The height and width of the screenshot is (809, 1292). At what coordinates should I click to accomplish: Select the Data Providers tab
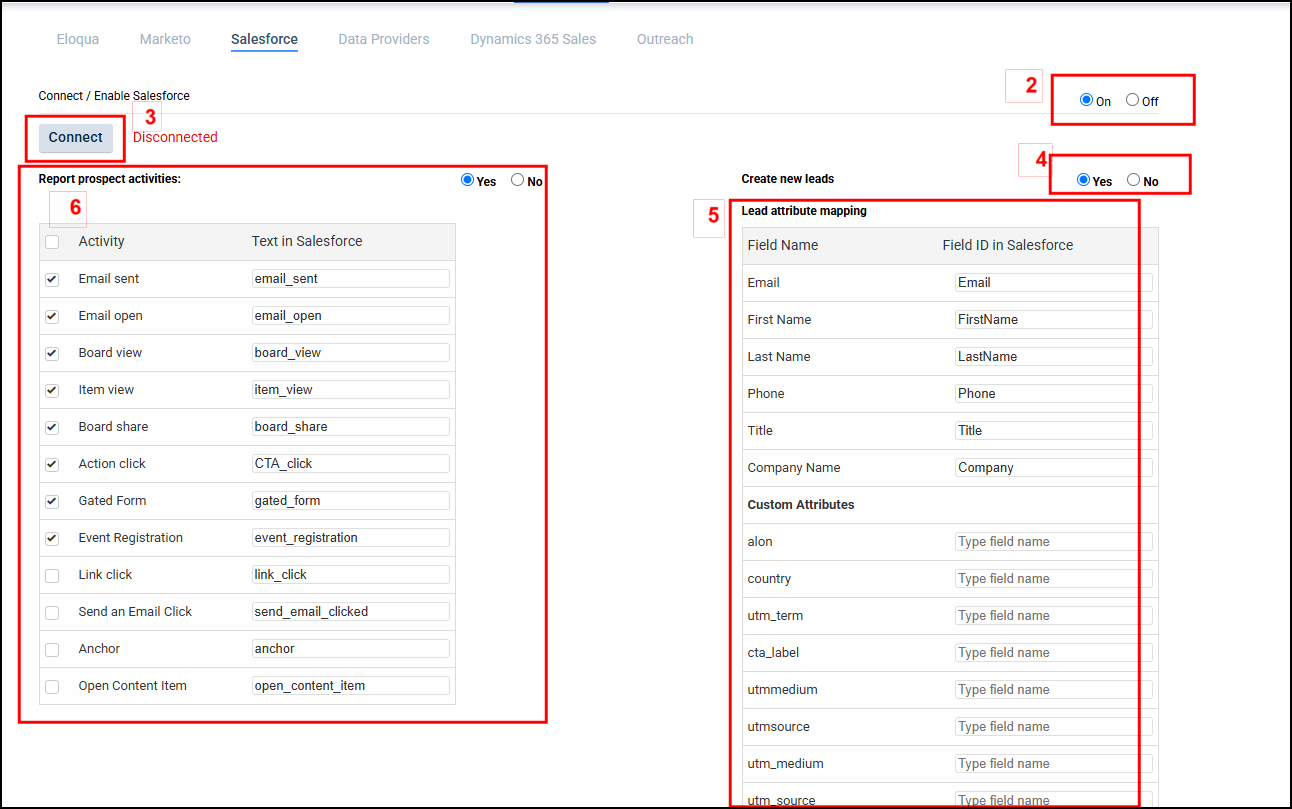384,39
